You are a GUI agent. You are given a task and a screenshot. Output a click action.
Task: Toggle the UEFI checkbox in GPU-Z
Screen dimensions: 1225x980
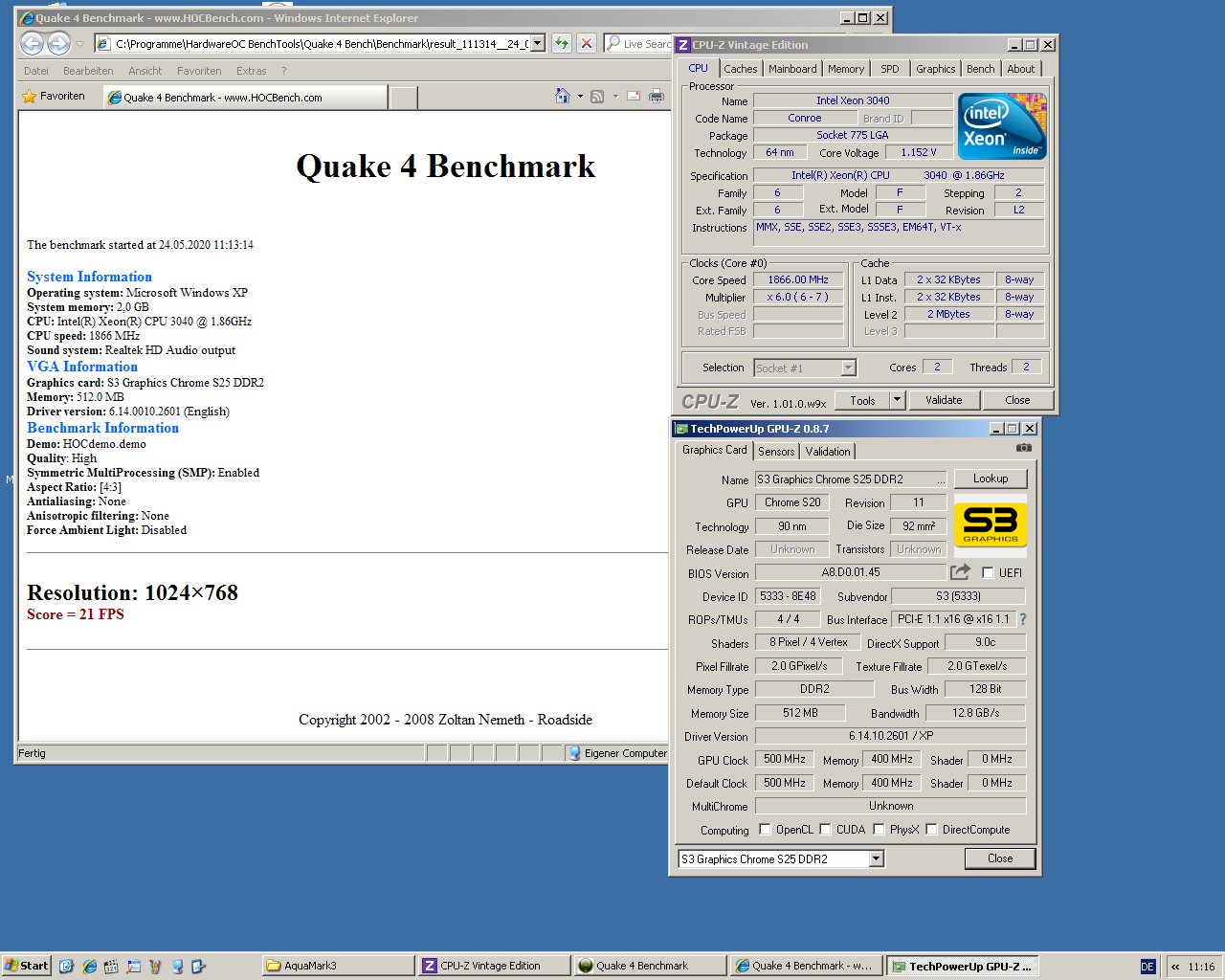click(988, 573)
